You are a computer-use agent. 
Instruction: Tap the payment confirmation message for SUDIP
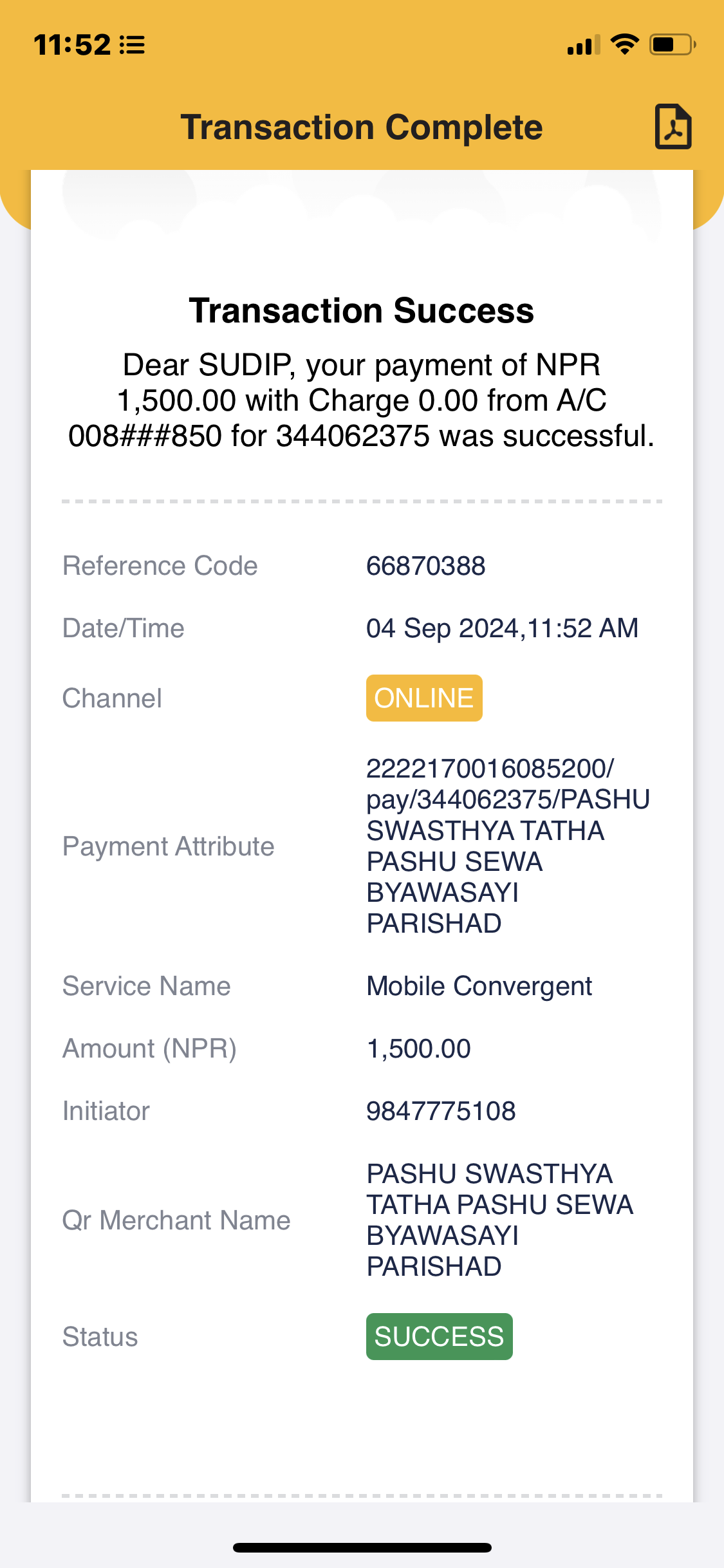pyautogui.click(x=362, y=400)
